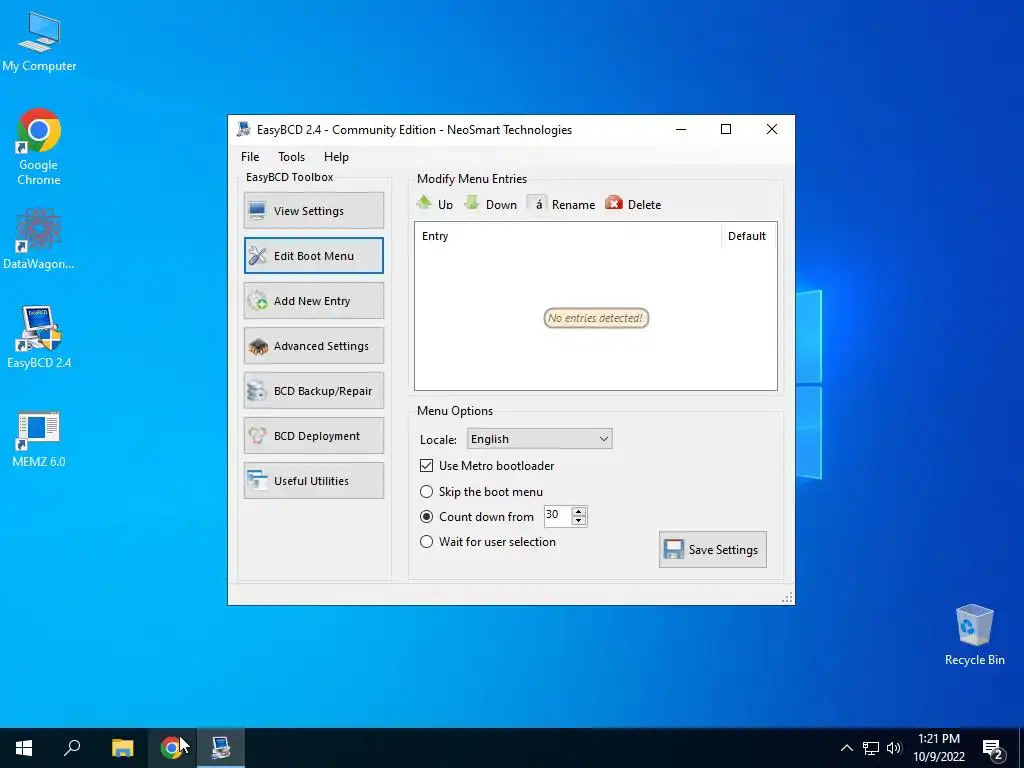The image size is (1024, 768).
Task: Open File Explorer from taskbar
Action: click(x=122, y=748)
